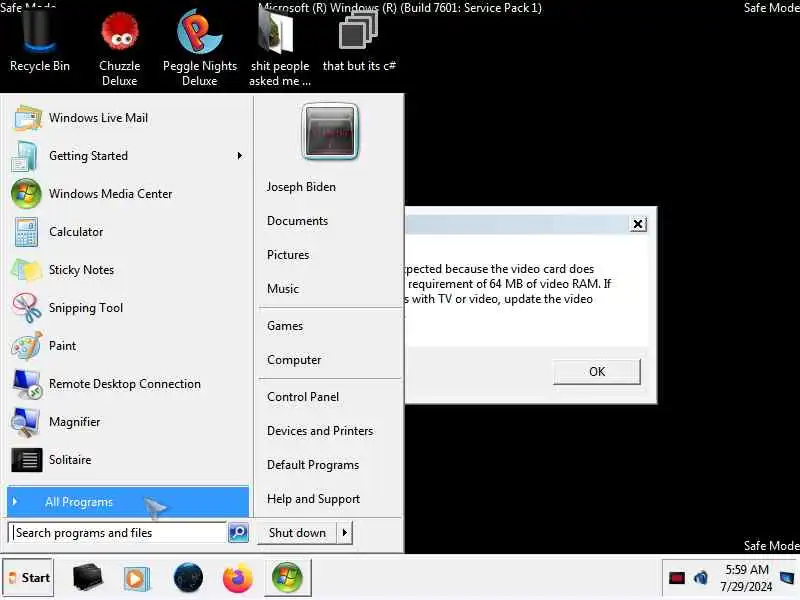Click the volume tray icon

click(x=701, y=578)
